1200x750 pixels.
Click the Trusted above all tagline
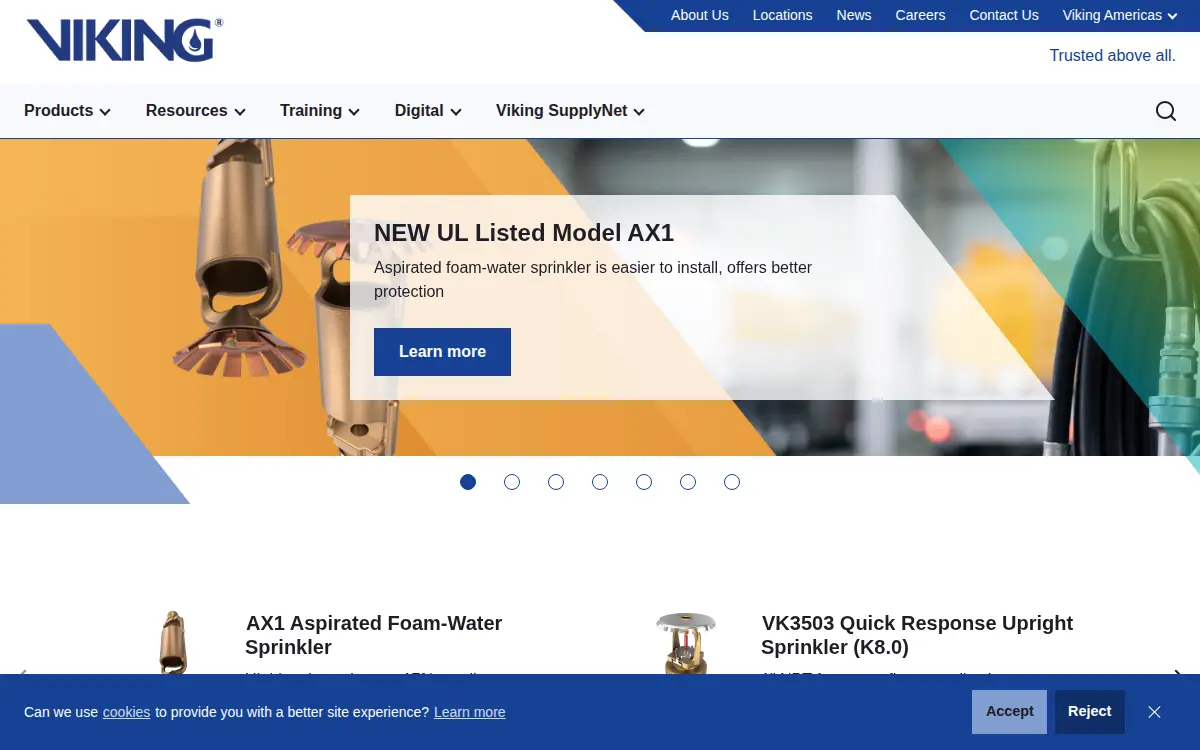coord(1112,56)
